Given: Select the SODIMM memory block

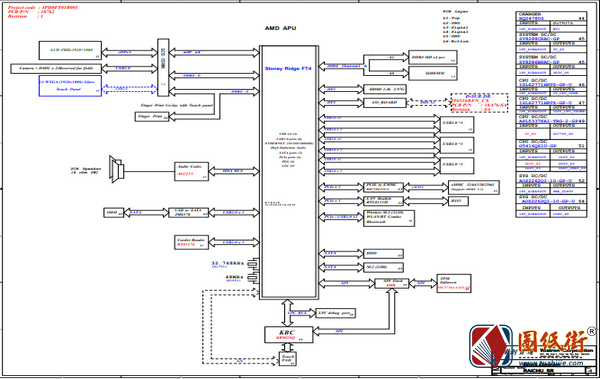Looking at the screenshot, I should [433, 73].
